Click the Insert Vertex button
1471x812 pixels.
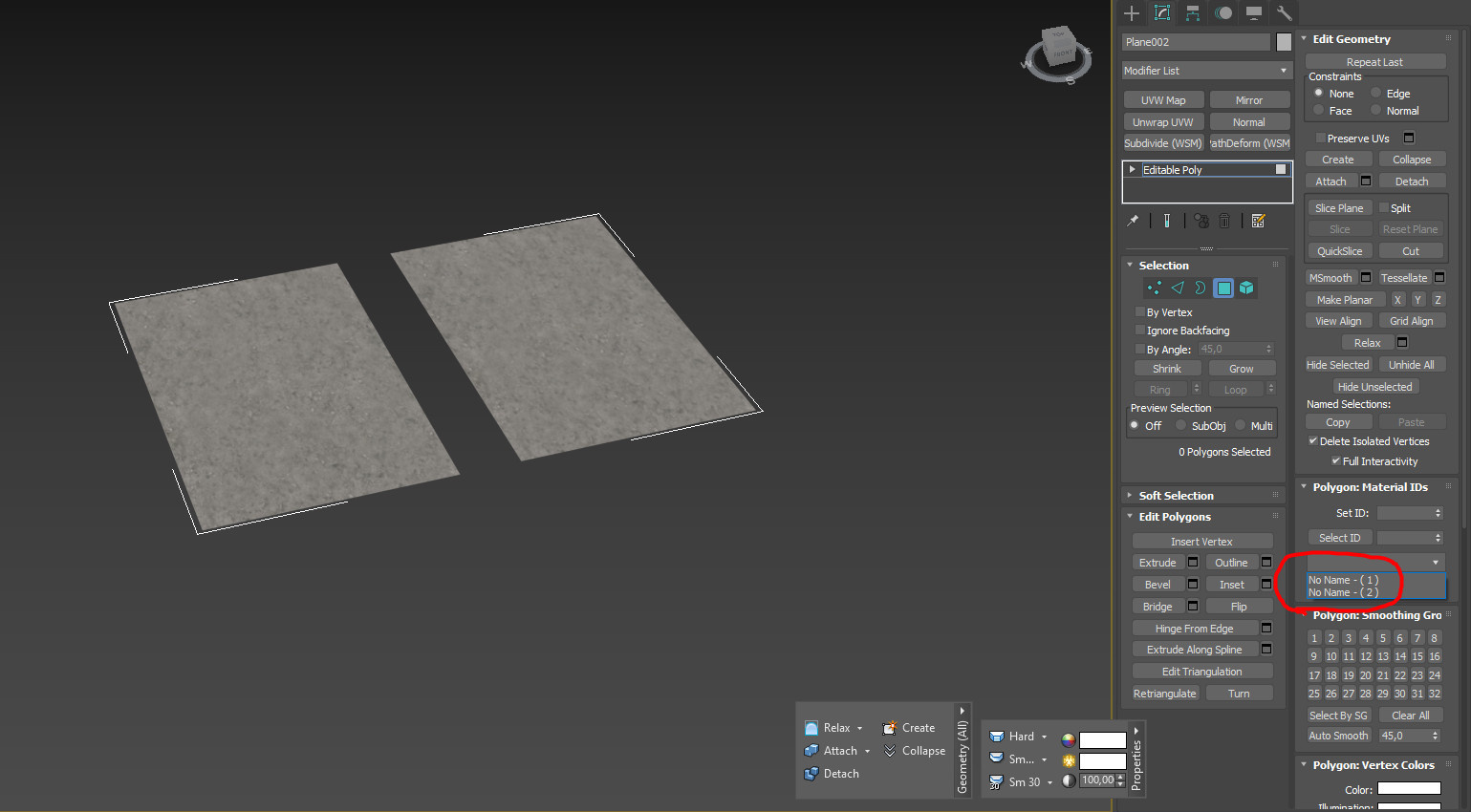(x=1202, y=542)
